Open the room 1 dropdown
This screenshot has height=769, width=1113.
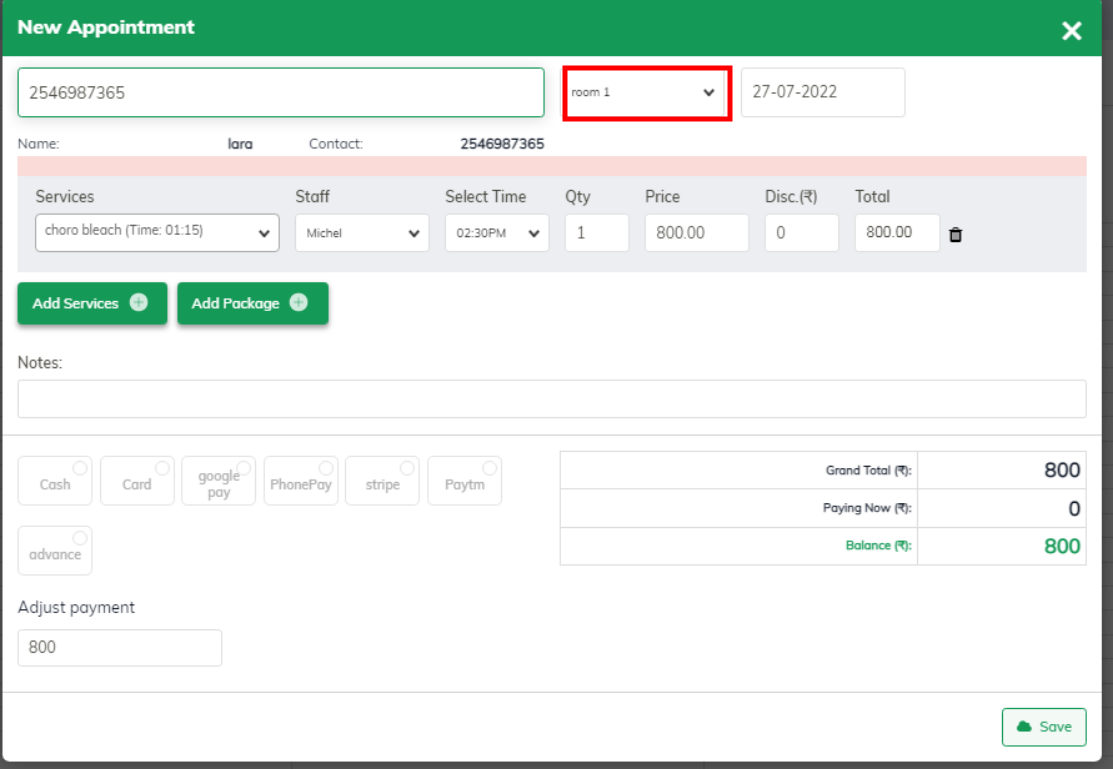point(645,92)
